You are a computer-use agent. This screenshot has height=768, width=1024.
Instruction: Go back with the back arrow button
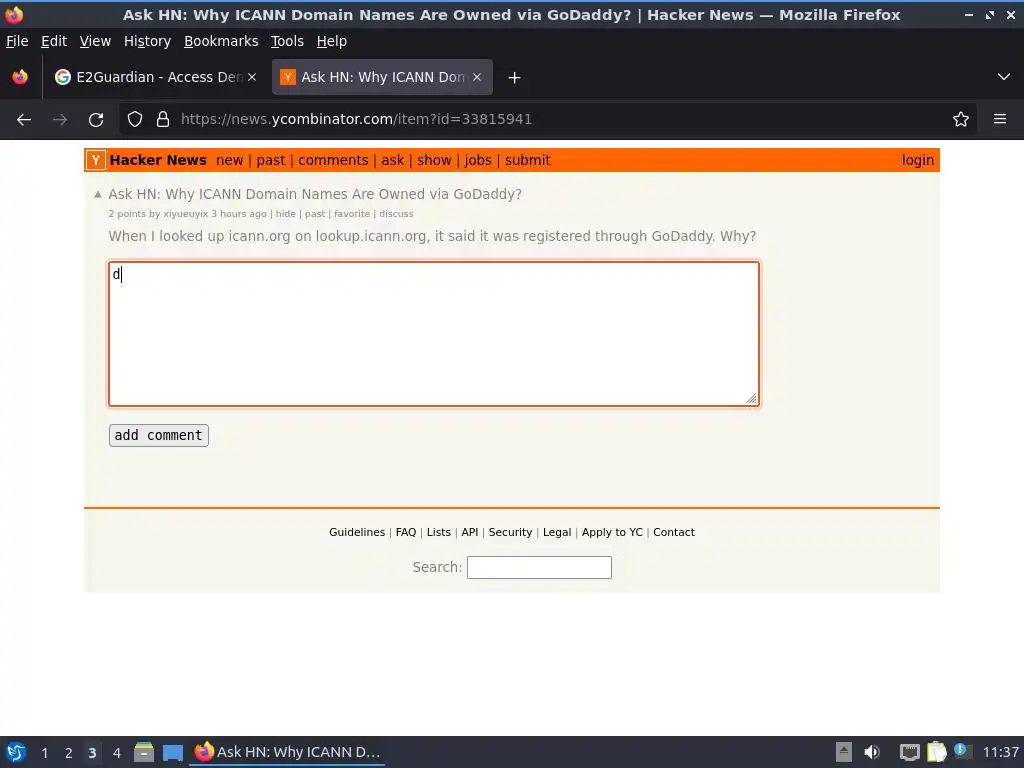pos(24,120)
